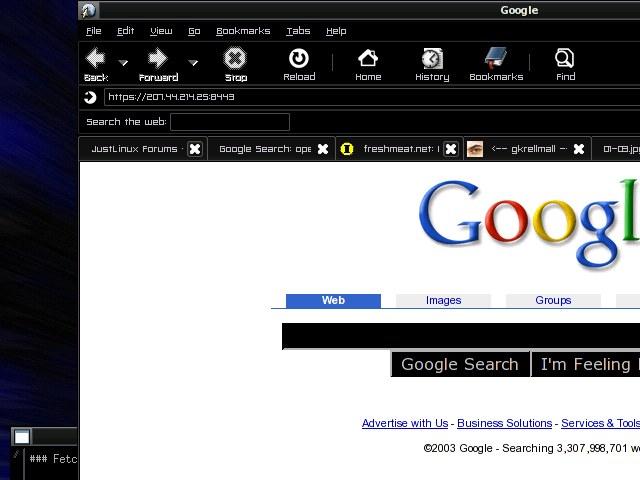Select the Groups search category
The image size is (640, 480).
click(553, 300)
